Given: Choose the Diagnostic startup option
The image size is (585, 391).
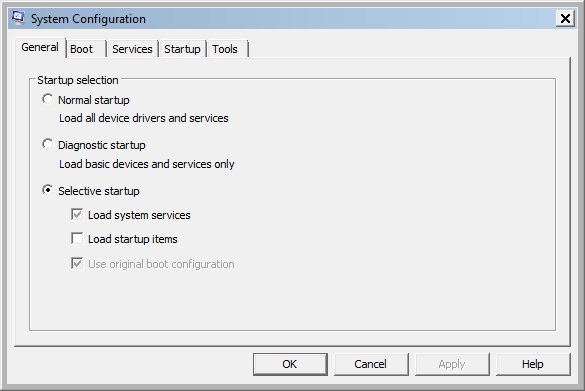Looking at the screenshot, I should point(47,144).
